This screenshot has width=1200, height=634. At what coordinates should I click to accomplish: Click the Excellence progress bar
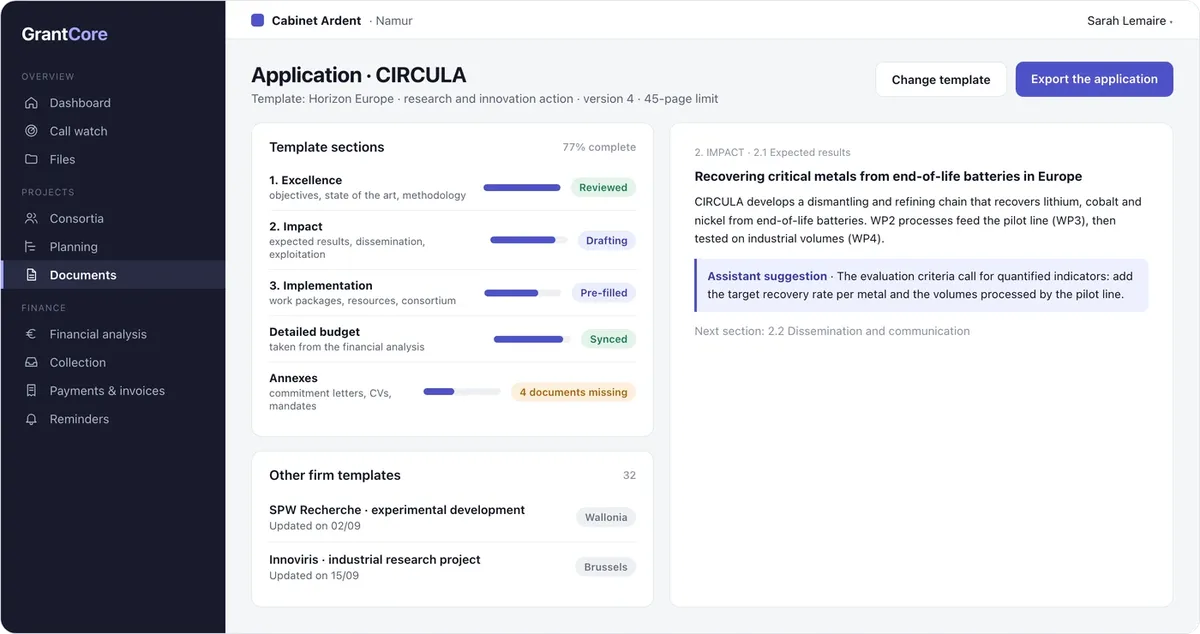pyautogui.click(x=522, y=187)
